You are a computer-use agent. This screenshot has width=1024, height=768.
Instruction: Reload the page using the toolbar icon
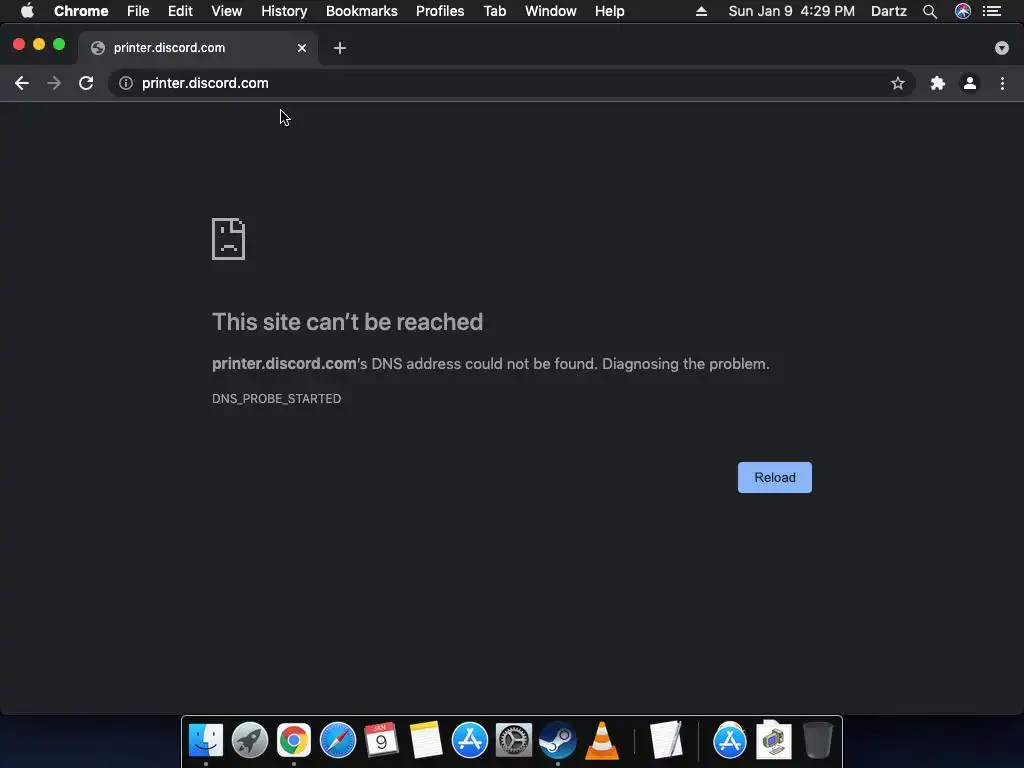(x=86, y=83)
